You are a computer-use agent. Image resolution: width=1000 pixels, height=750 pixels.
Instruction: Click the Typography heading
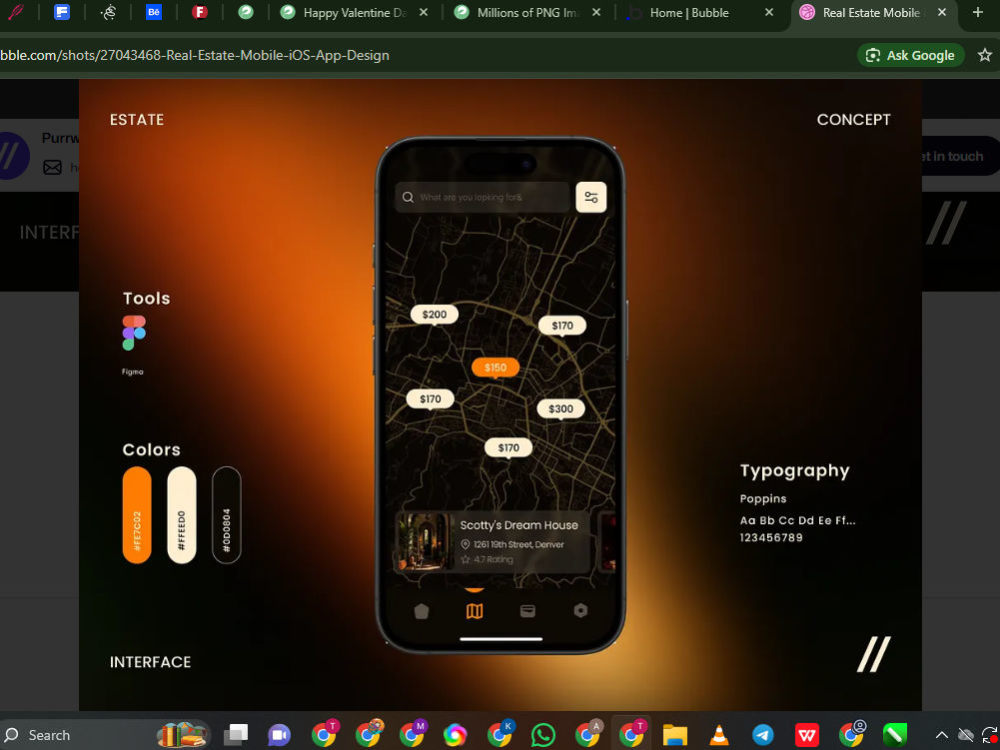[795, 471]
